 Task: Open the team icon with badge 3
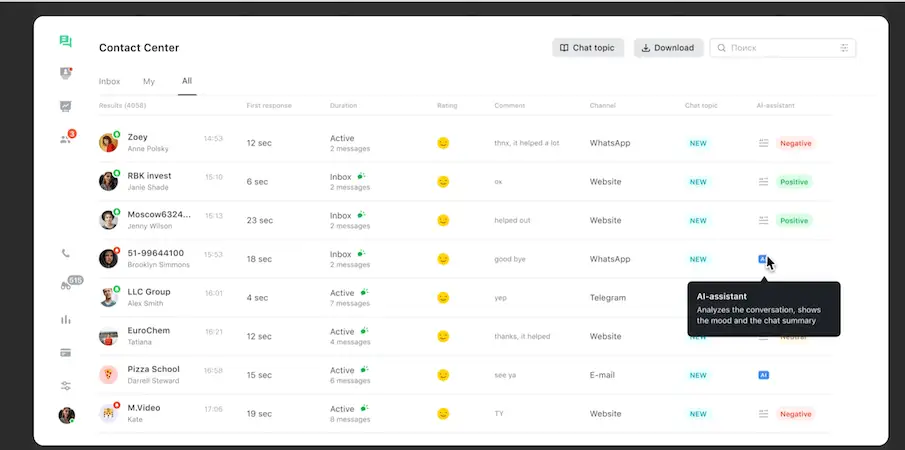click(x=66, y=138)
